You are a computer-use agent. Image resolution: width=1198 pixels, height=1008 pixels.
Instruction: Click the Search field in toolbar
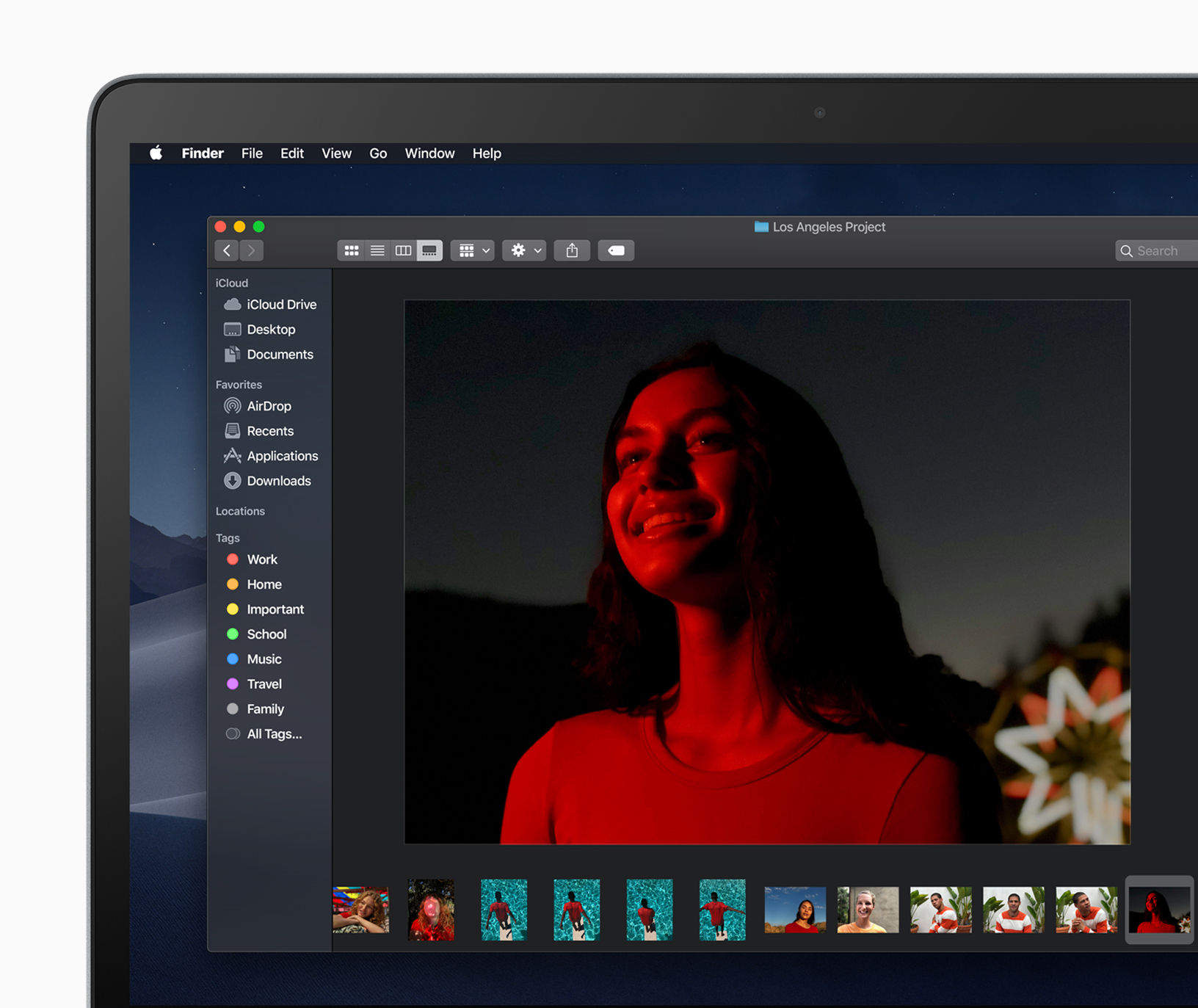point(1160,250)
